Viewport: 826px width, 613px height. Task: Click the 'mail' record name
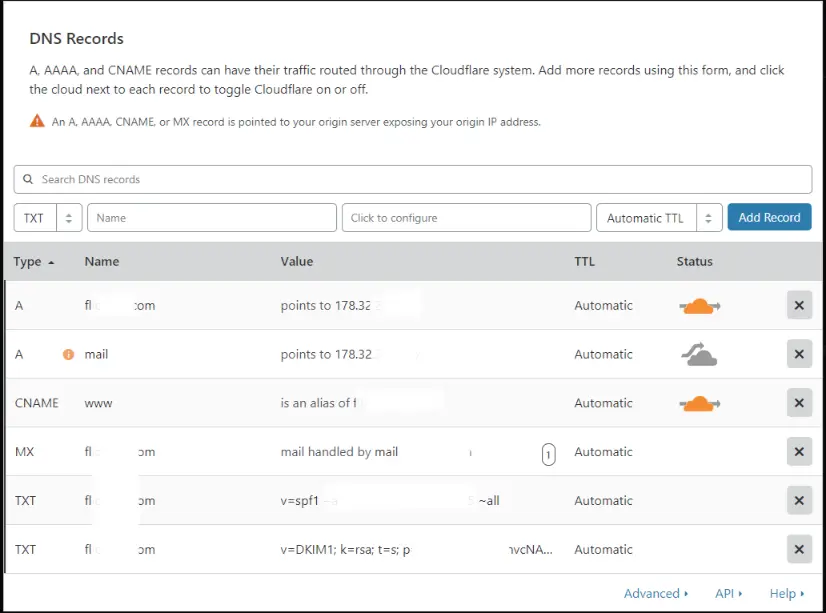click(x=96, y=354)
